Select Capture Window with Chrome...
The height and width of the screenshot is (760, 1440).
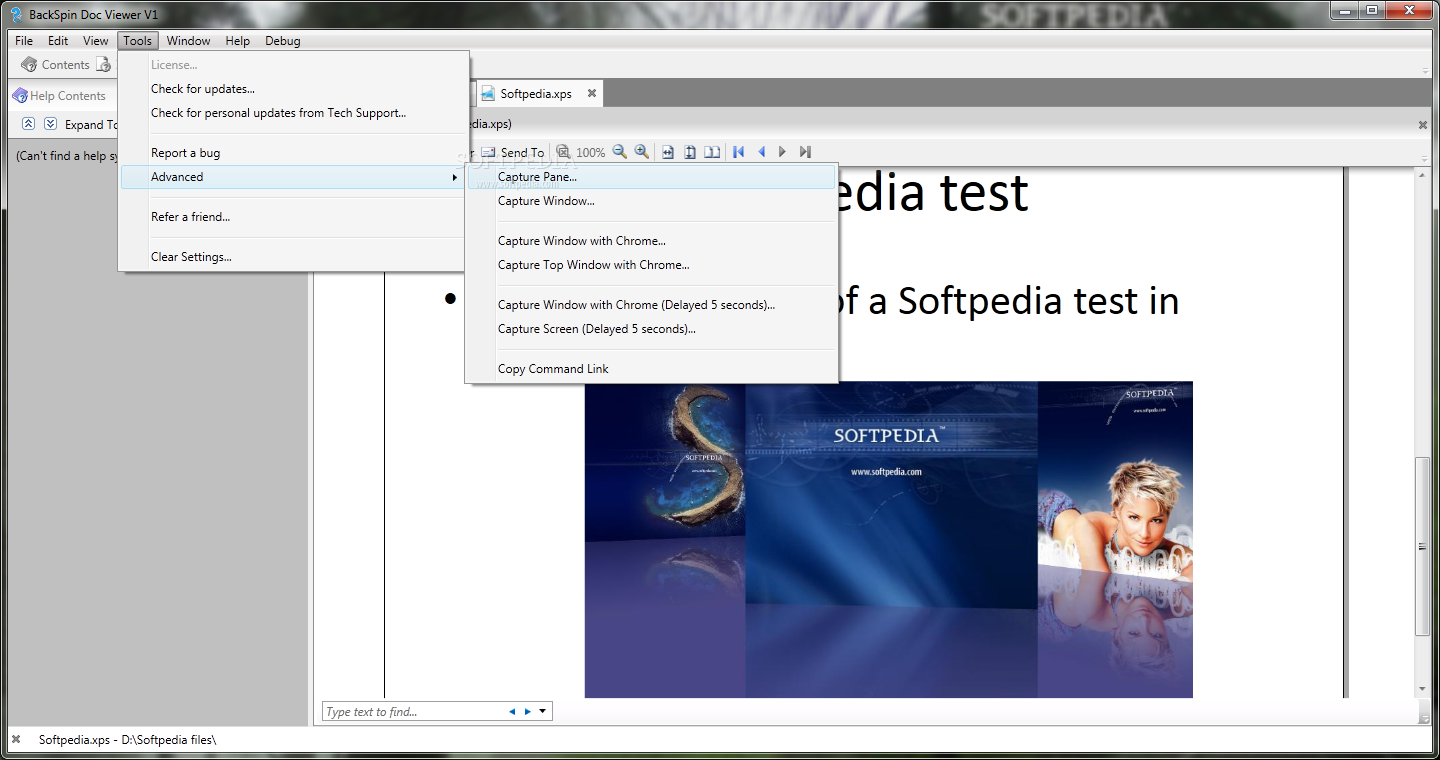tap(651, 241)
